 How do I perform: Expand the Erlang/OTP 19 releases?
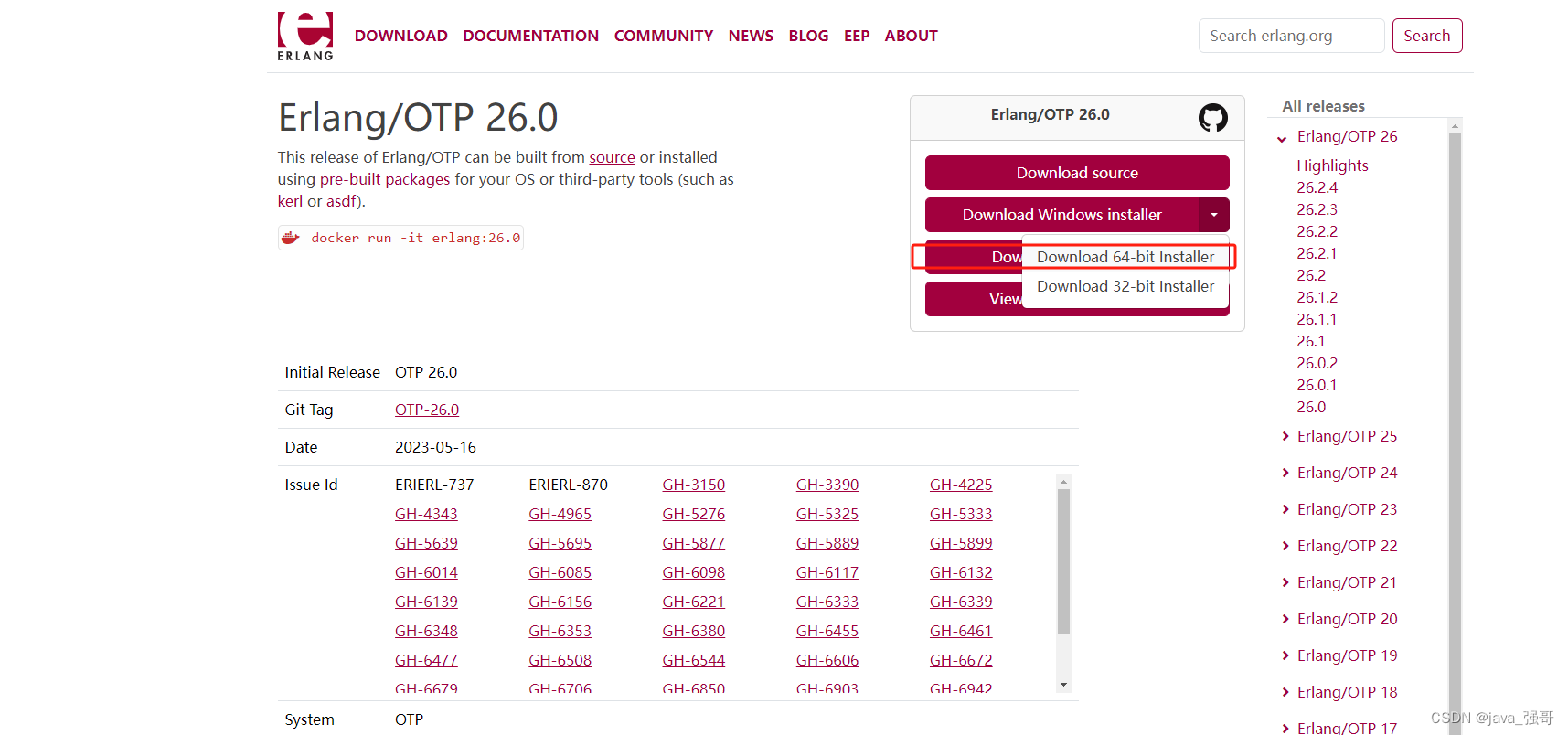tap(1285, 655)
